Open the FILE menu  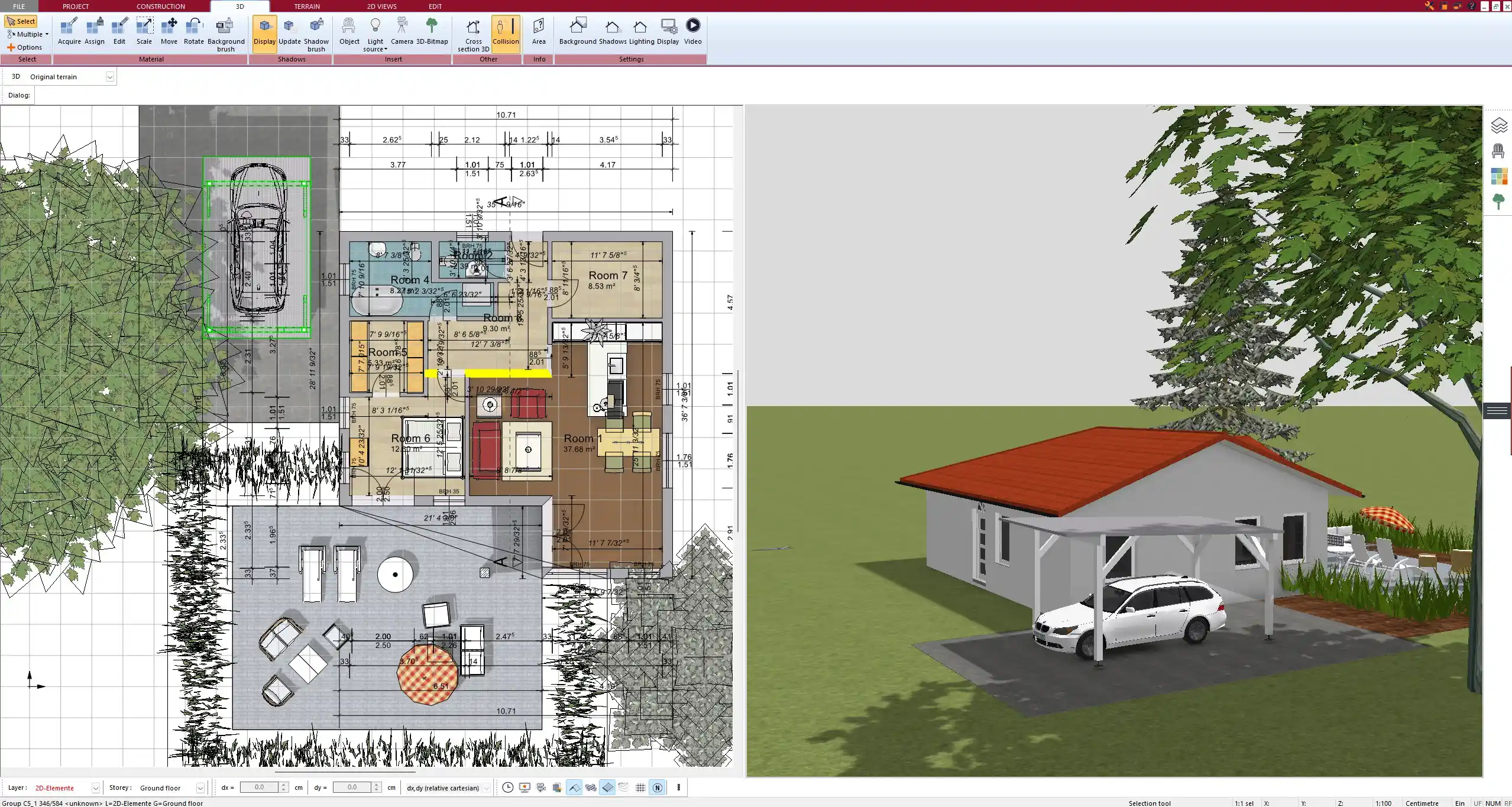[18, 6]
